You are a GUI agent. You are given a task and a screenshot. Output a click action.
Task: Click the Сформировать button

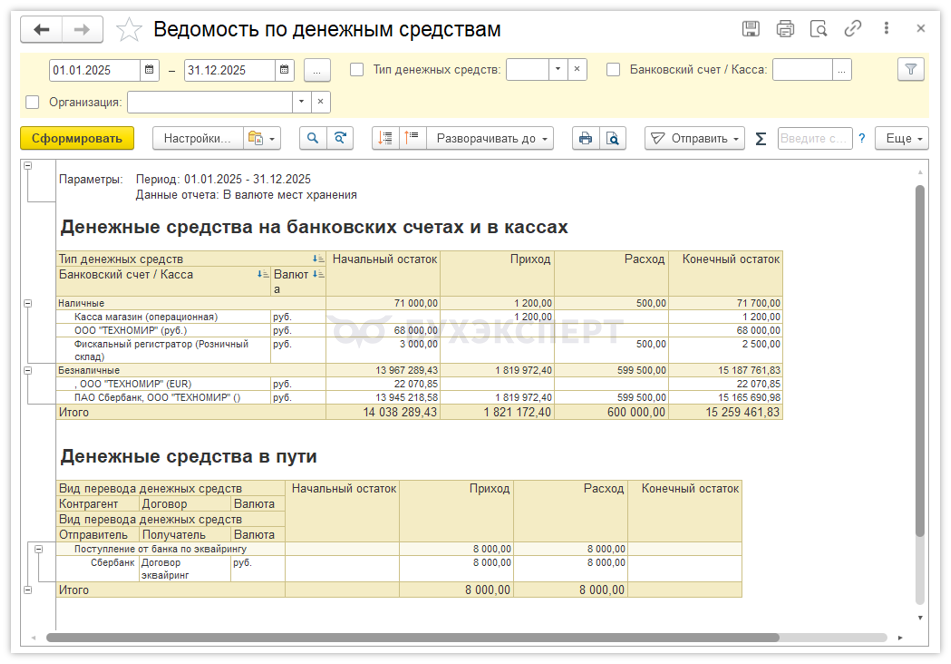pyautogui.click(x=76, y=138)
